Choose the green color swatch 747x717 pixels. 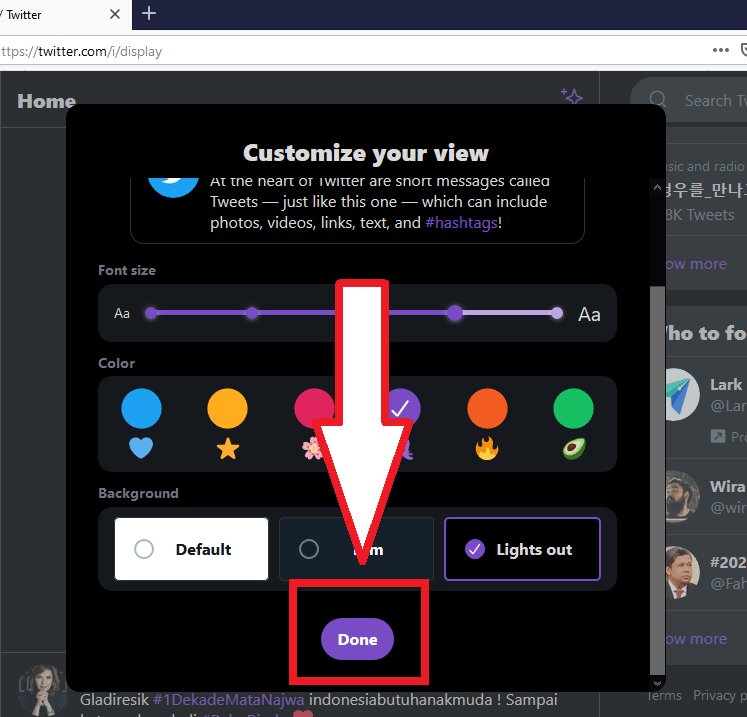(x=574, y=408)
